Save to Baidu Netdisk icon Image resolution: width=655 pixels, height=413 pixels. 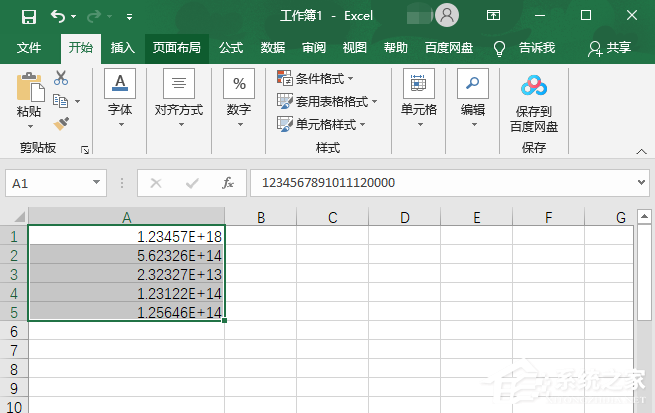click(x=533, y=86)
